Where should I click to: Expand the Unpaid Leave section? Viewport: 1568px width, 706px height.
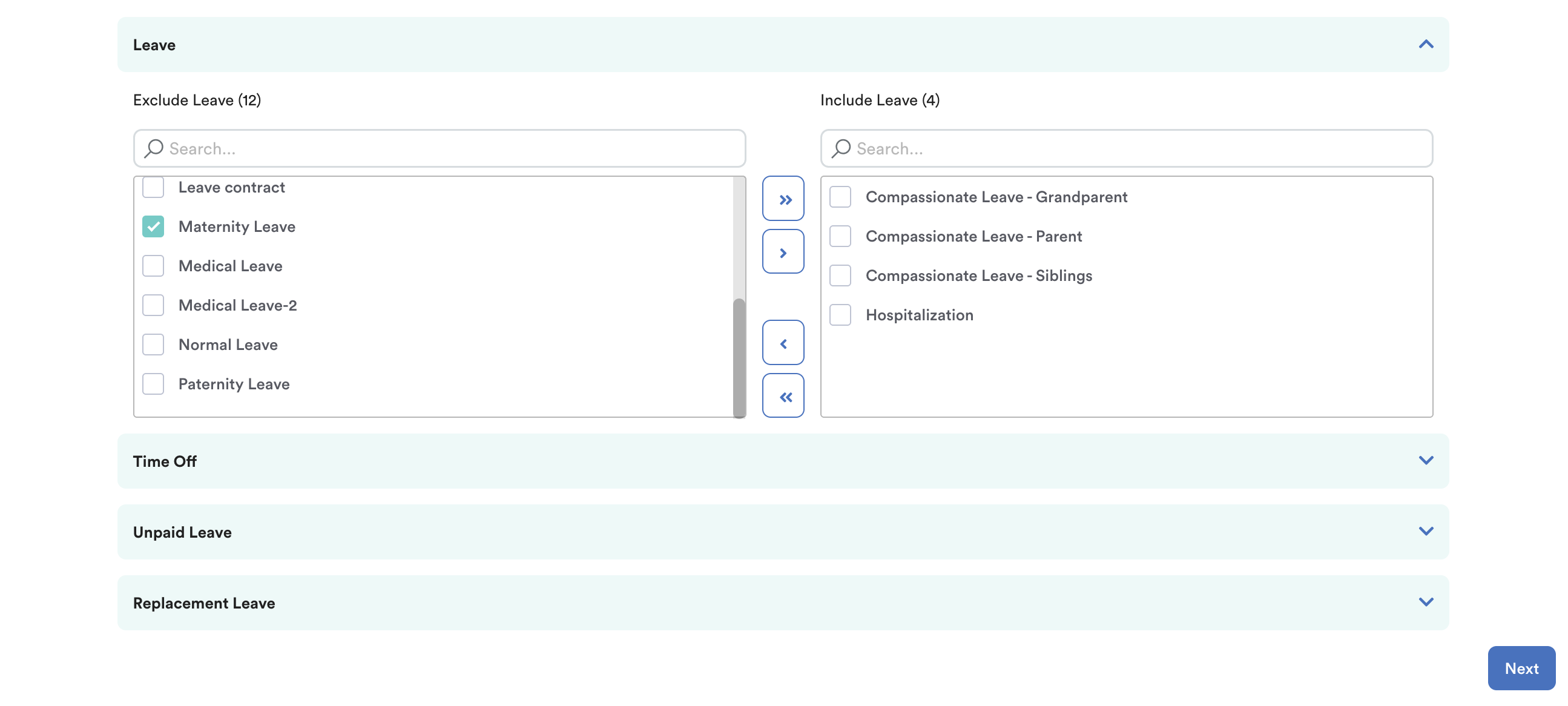[x=1426, y=532]
